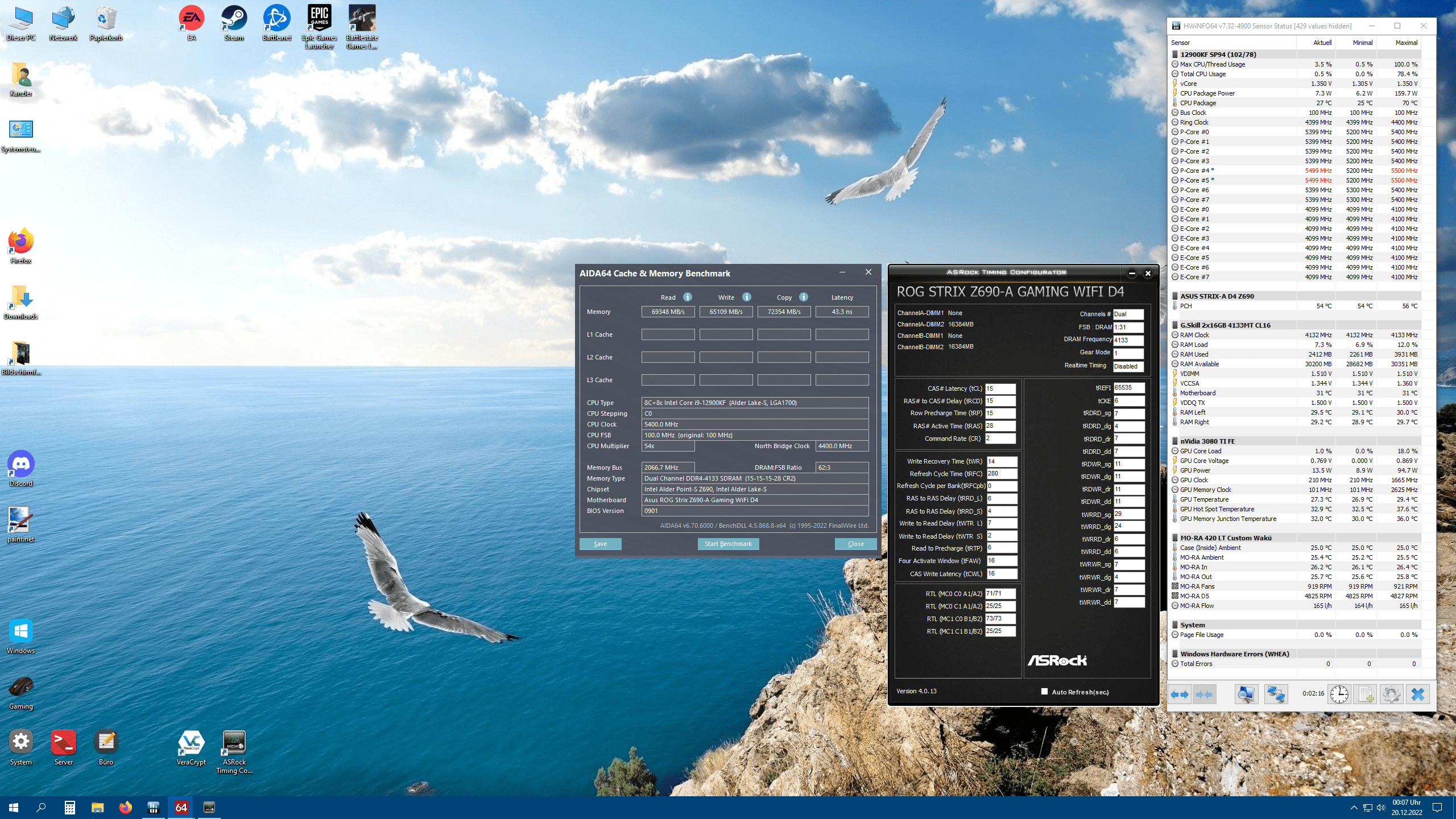Open HWiNFO sensor settings gear
Screen dimensions: 1456x819
point(1391,694)
